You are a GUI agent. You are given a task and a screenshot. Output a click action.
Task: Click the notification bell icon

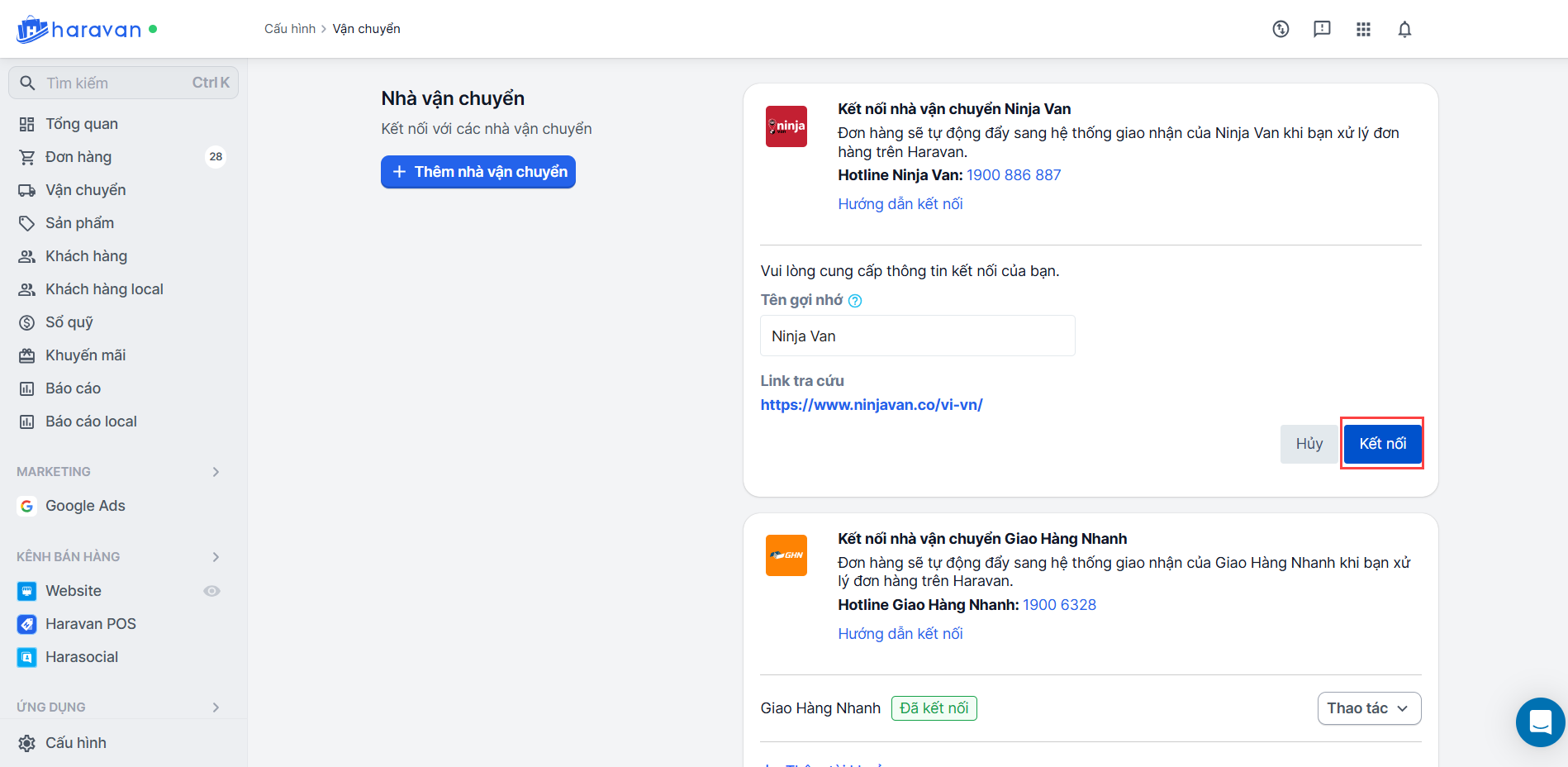(x=1404, y=30)
